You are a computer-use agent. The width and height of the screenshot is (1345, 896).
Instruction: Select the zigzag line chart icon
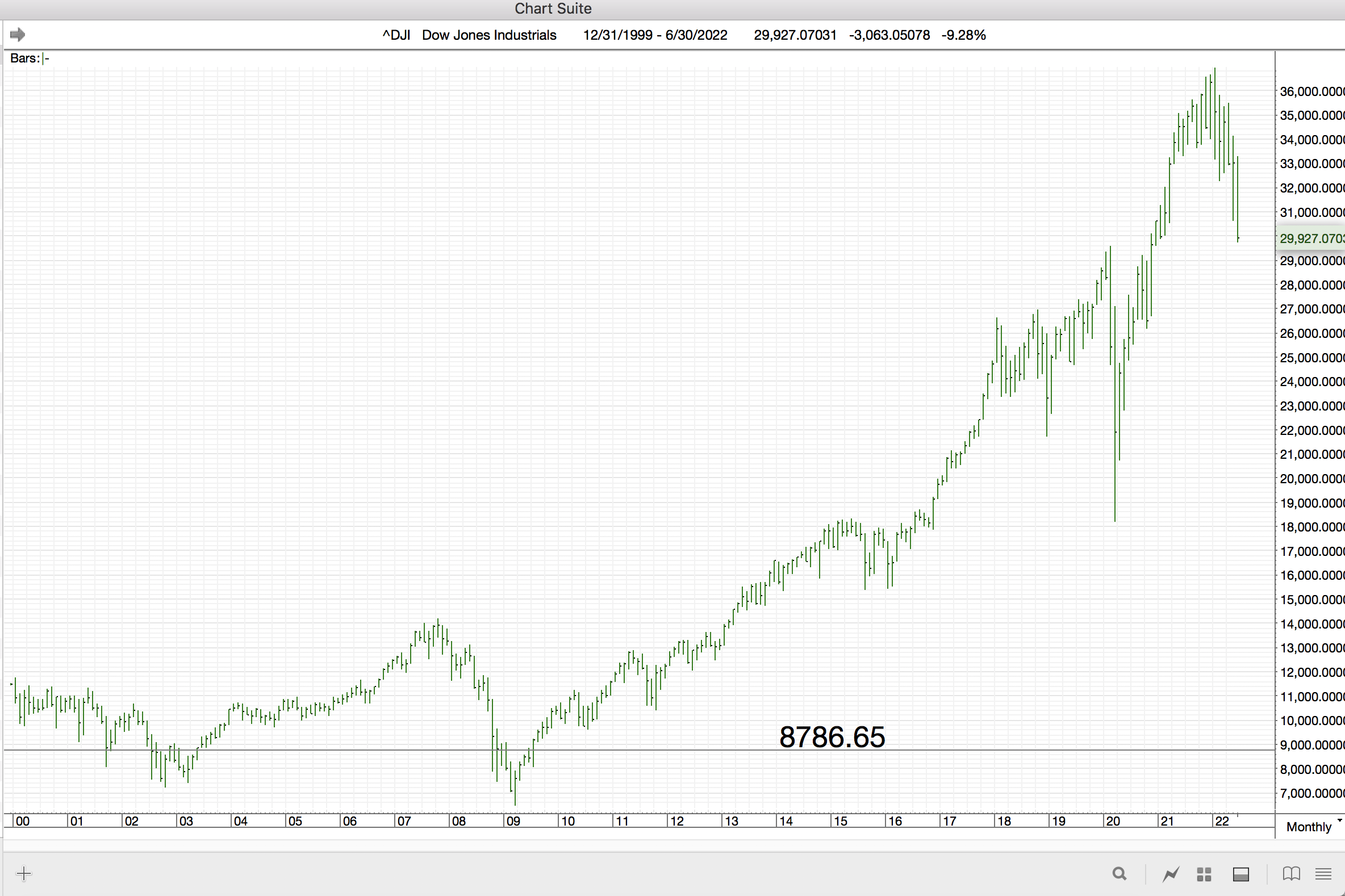click(1171, 874)
